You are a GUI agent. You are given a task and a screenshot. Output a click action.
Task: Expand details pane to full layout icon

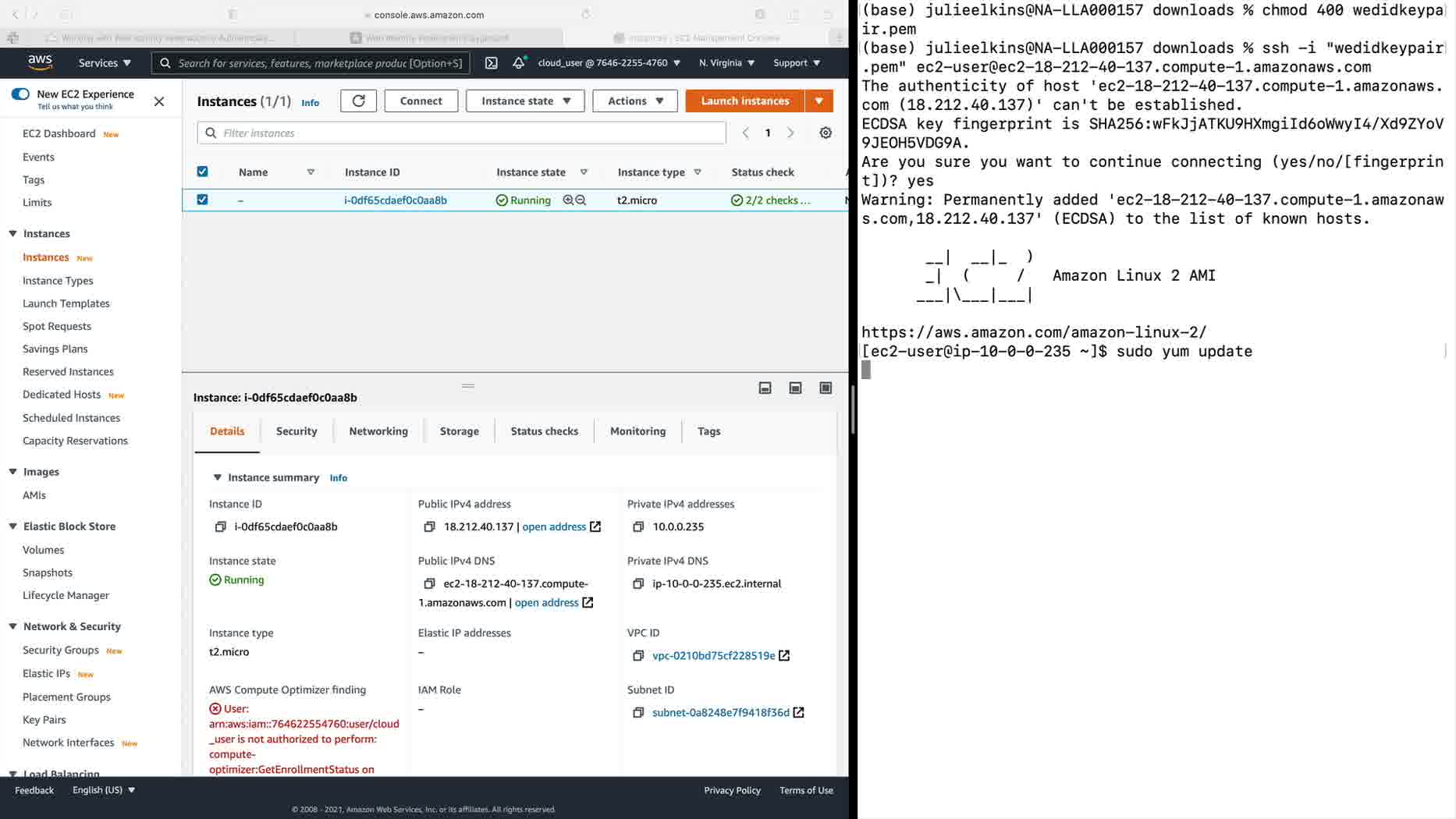pyautogui.click(x=826, y=388)
